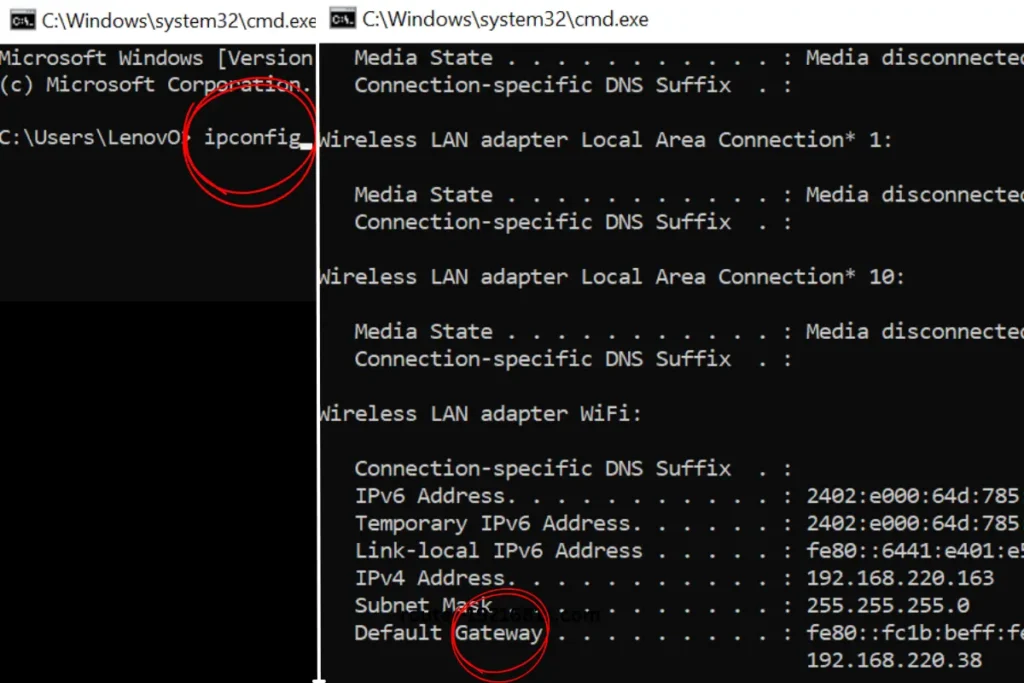
Task: Click the IPv4 address value 192.168.220.163
Action: [900, 578]
